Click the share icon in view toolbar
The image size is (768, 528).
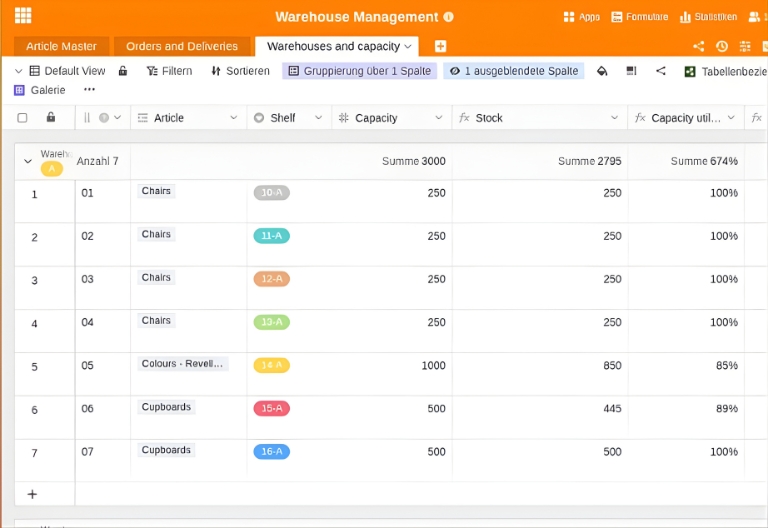pyautogui.click(x=660, y=71)
